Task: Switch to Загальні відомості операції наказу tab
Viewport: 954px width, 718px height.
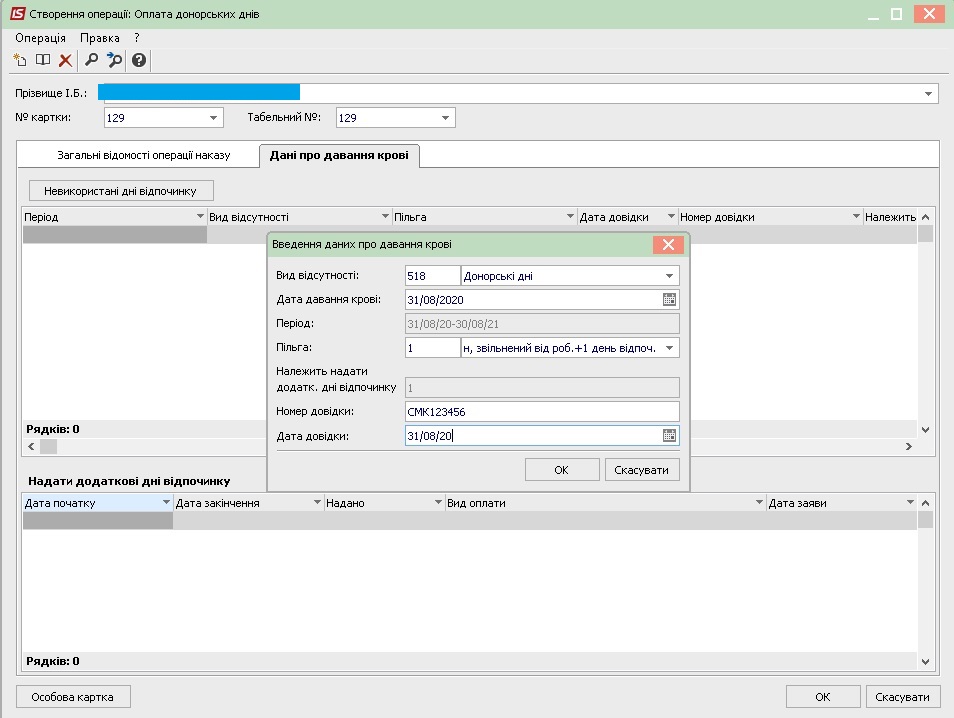Action: coord(144,155)
